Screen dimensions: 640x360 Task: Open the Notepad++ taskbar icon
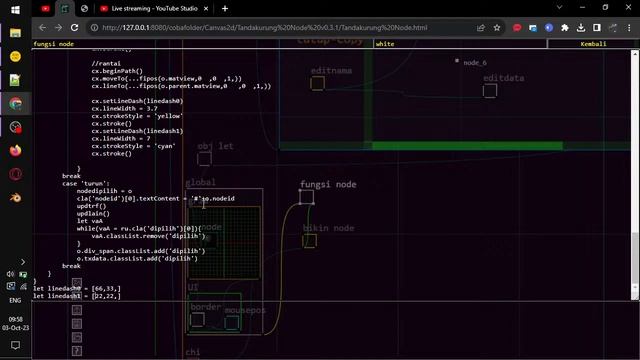(x=16, y=80)
